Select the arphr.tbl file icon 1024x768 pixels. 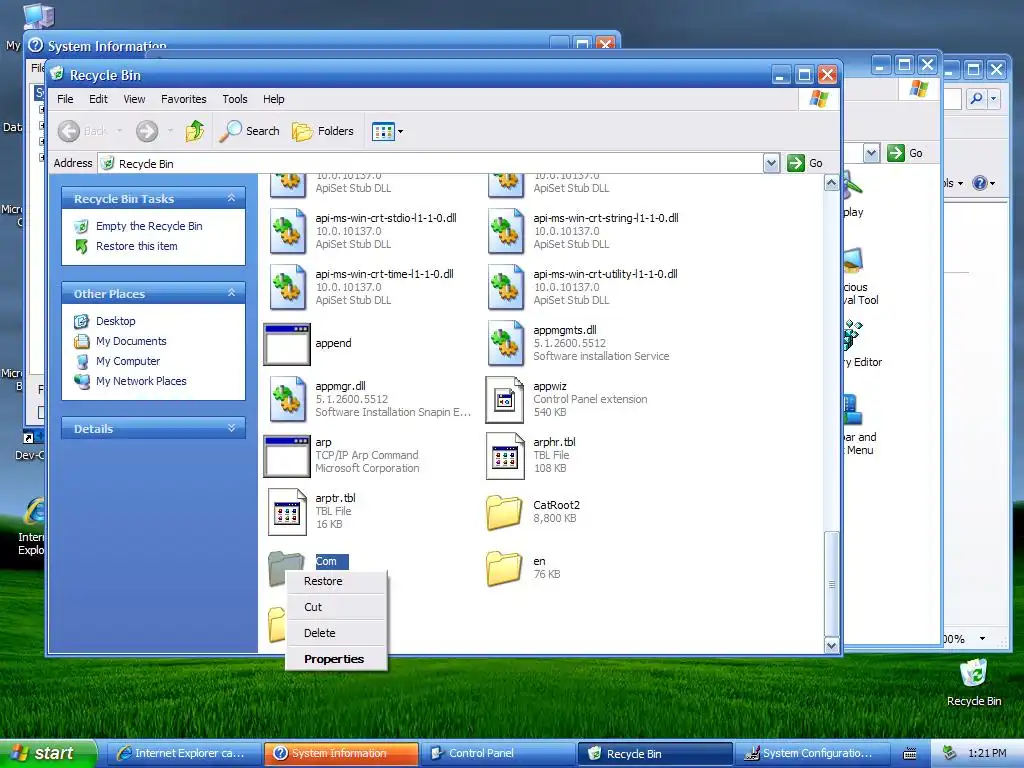505,456
